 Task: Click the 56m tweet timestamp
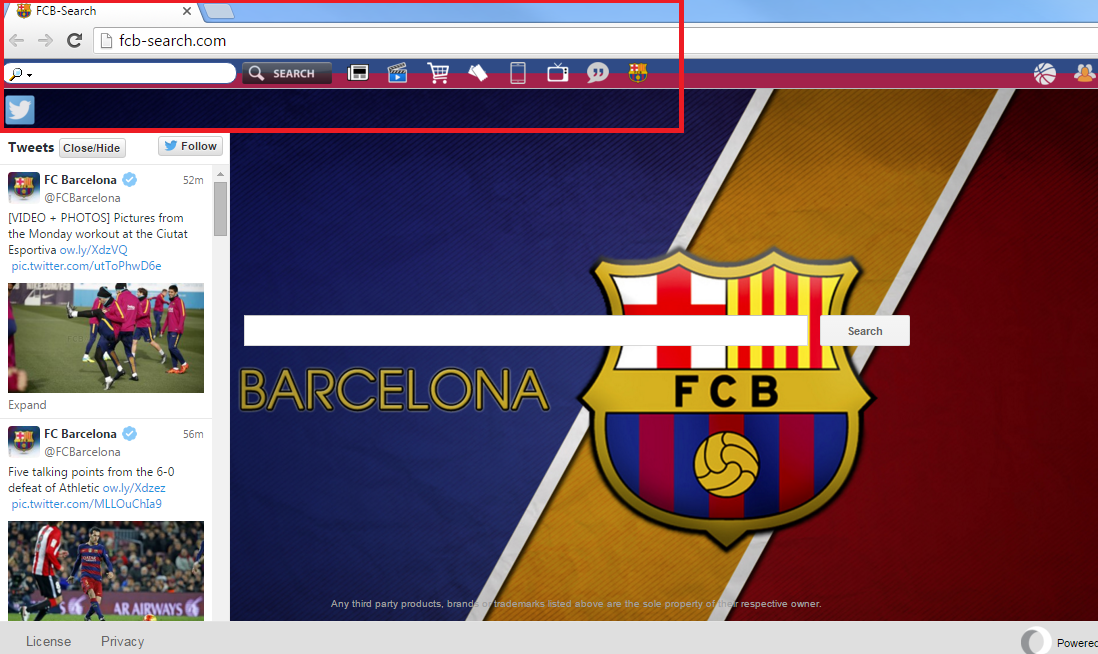[x=193, y=434]
